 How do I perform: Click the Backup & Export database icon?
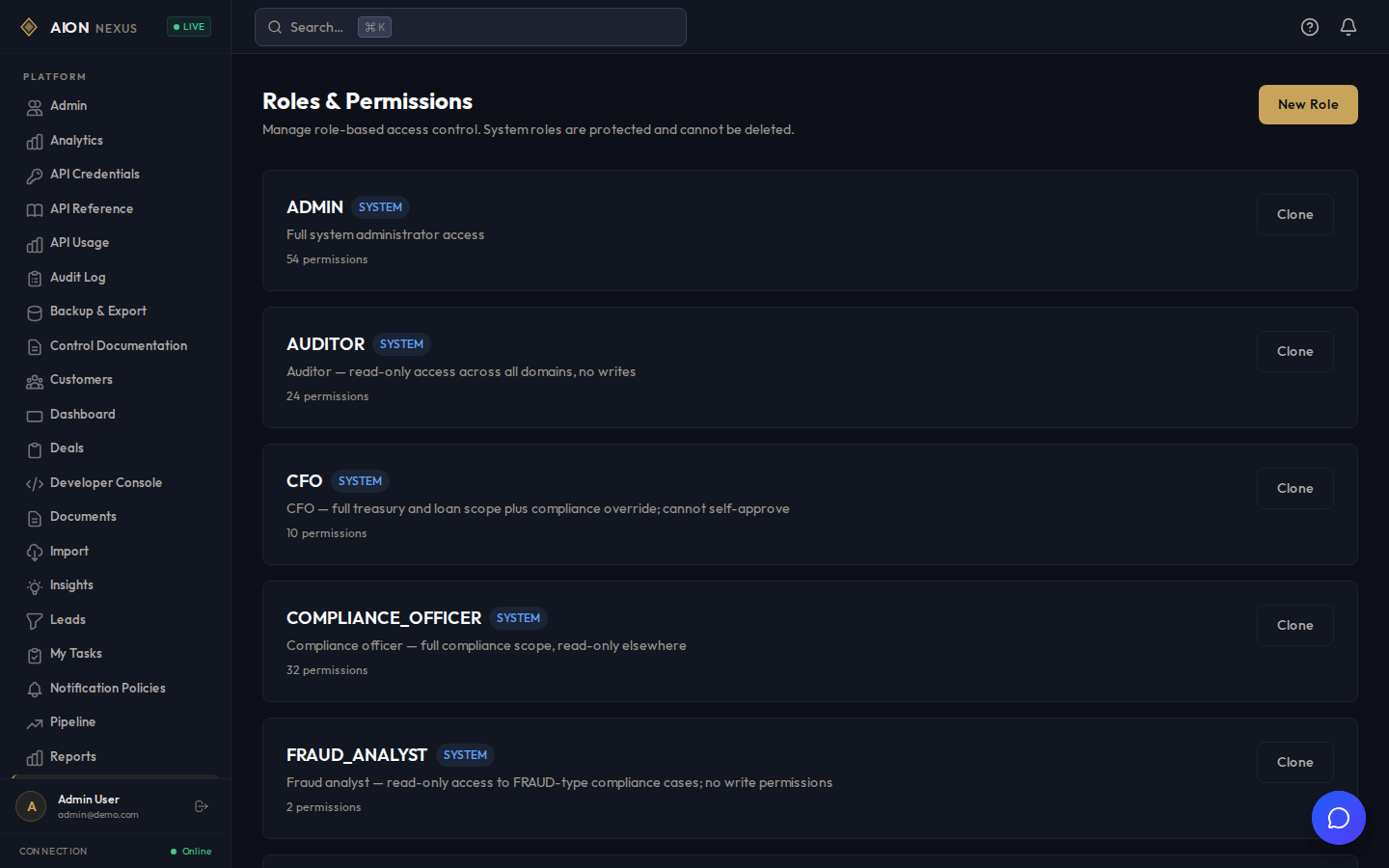[35, 312]
